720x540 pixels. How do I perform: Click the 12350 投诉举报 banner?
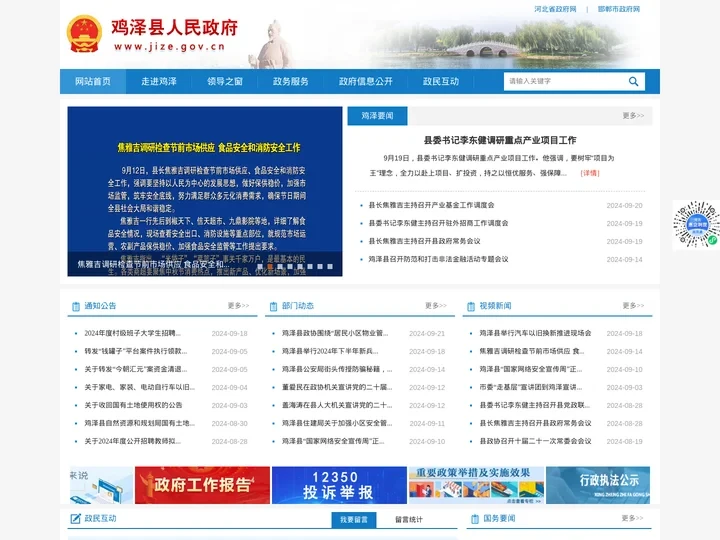339,485
